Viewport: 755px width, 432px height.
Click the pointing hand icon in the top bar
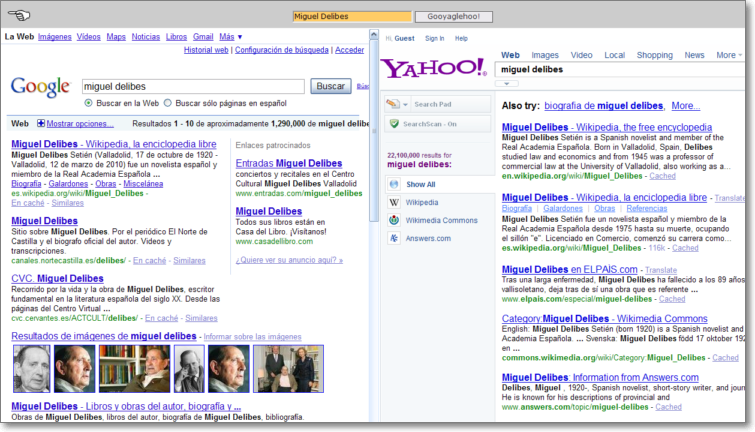tap(19, 15)
